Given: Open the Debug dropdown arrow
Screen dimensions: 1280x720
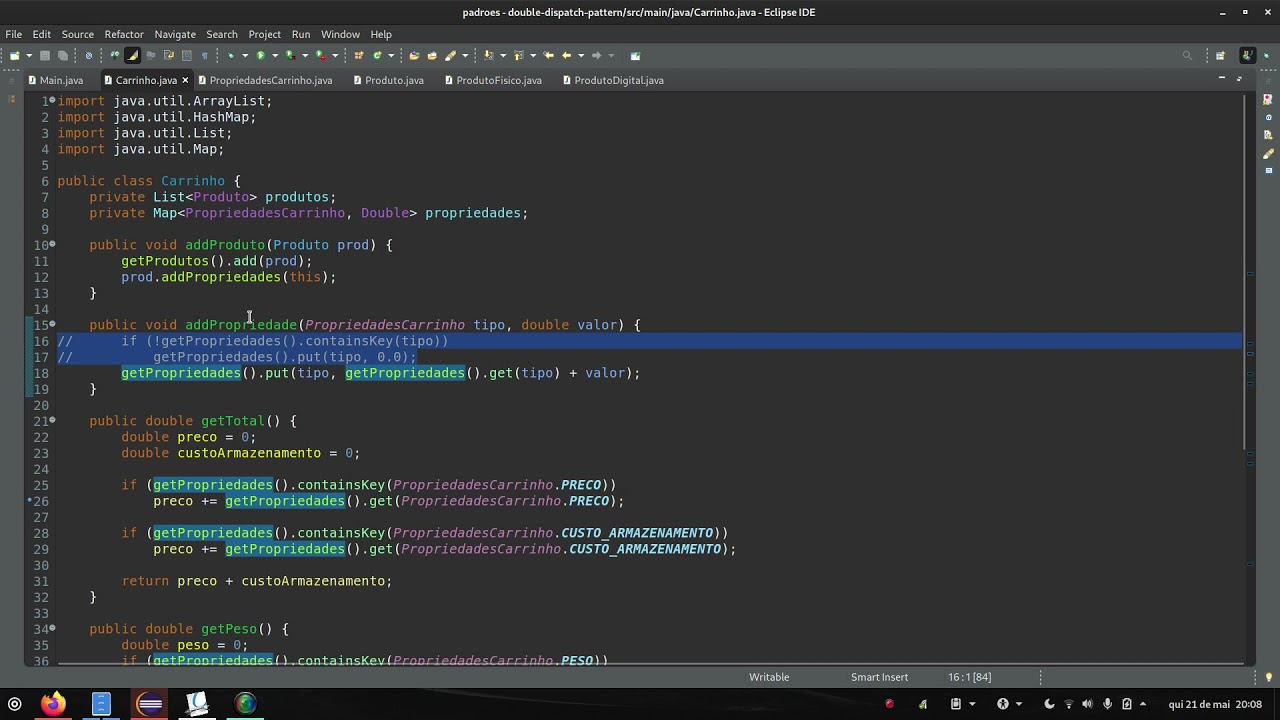Looking at the screenshot, I should pos(245,56).
